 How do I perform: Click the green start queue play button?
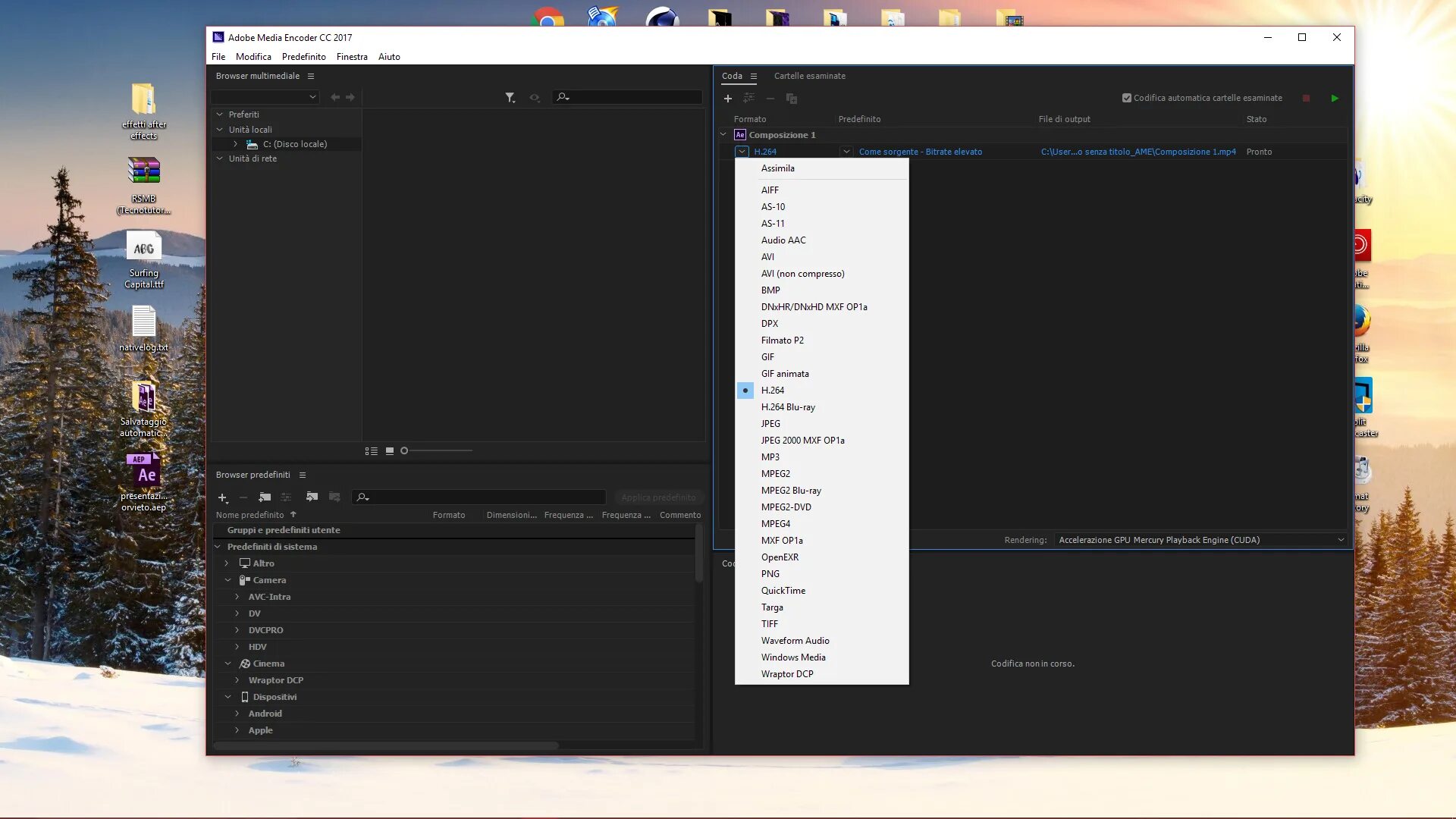[x=1335, y=98]
